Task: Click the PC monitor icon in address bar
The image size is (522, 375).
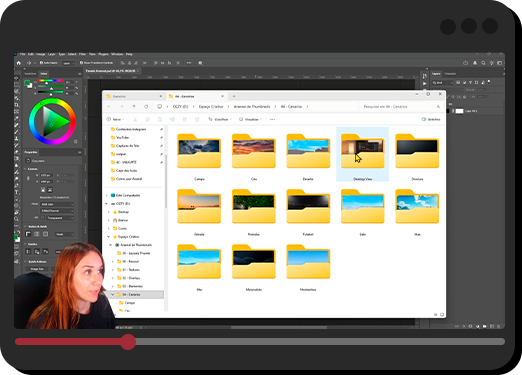Action: tap(159, 107)
